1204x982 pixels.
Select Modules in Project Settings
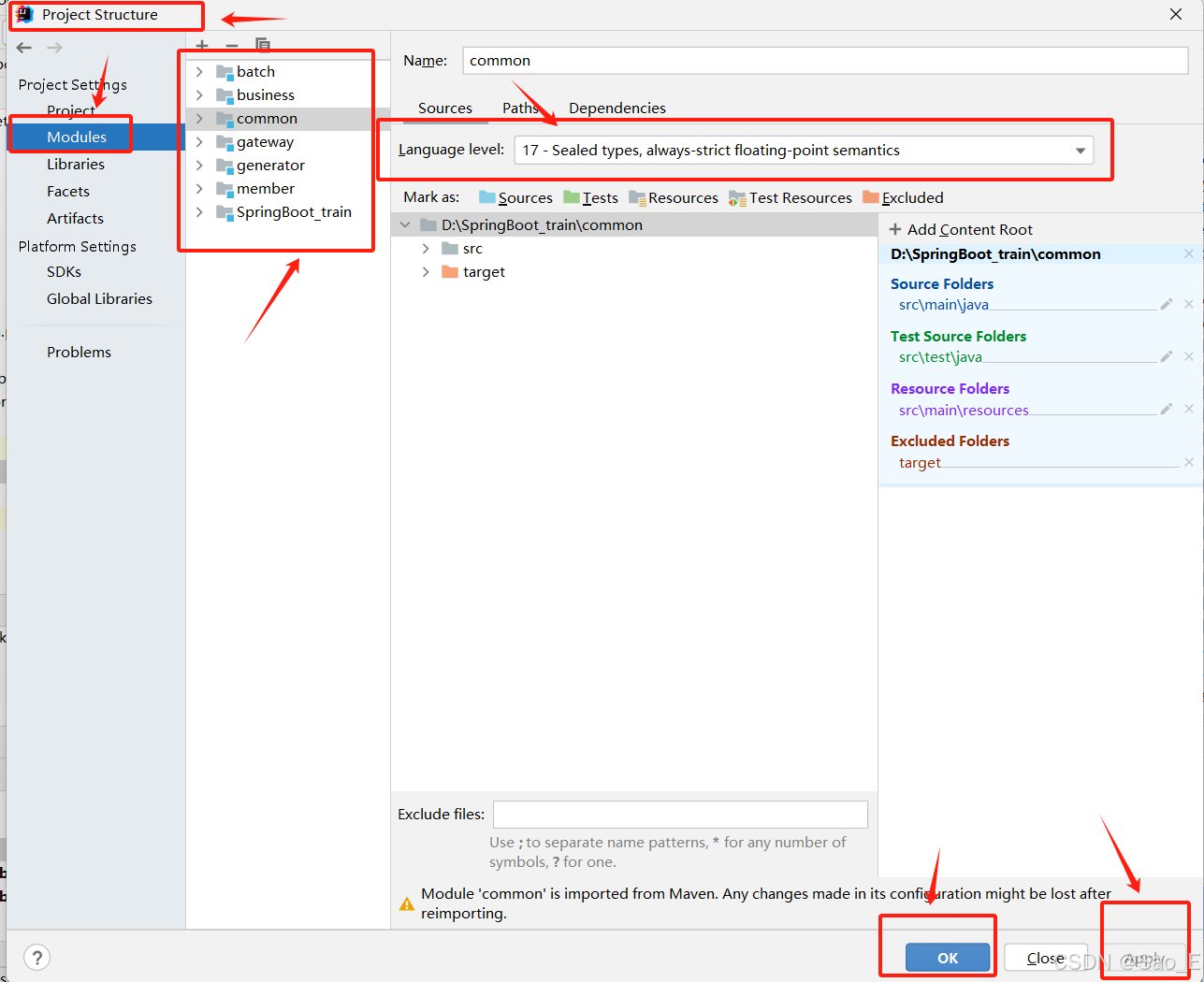coord(77,137)
